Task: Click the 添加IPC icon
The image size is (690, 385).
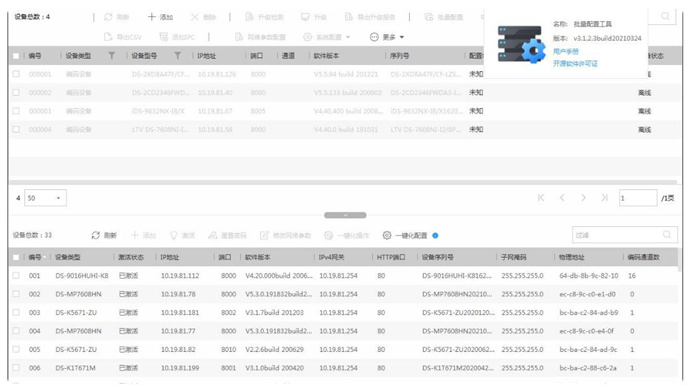Action: click(163, 37)
